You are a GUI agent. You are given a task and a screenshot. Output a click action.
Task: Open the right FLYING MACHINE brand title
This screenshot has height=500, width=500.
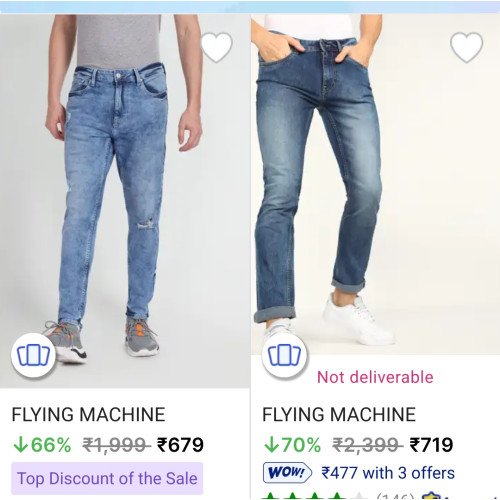pyautogui.click(x=339, y=415)
